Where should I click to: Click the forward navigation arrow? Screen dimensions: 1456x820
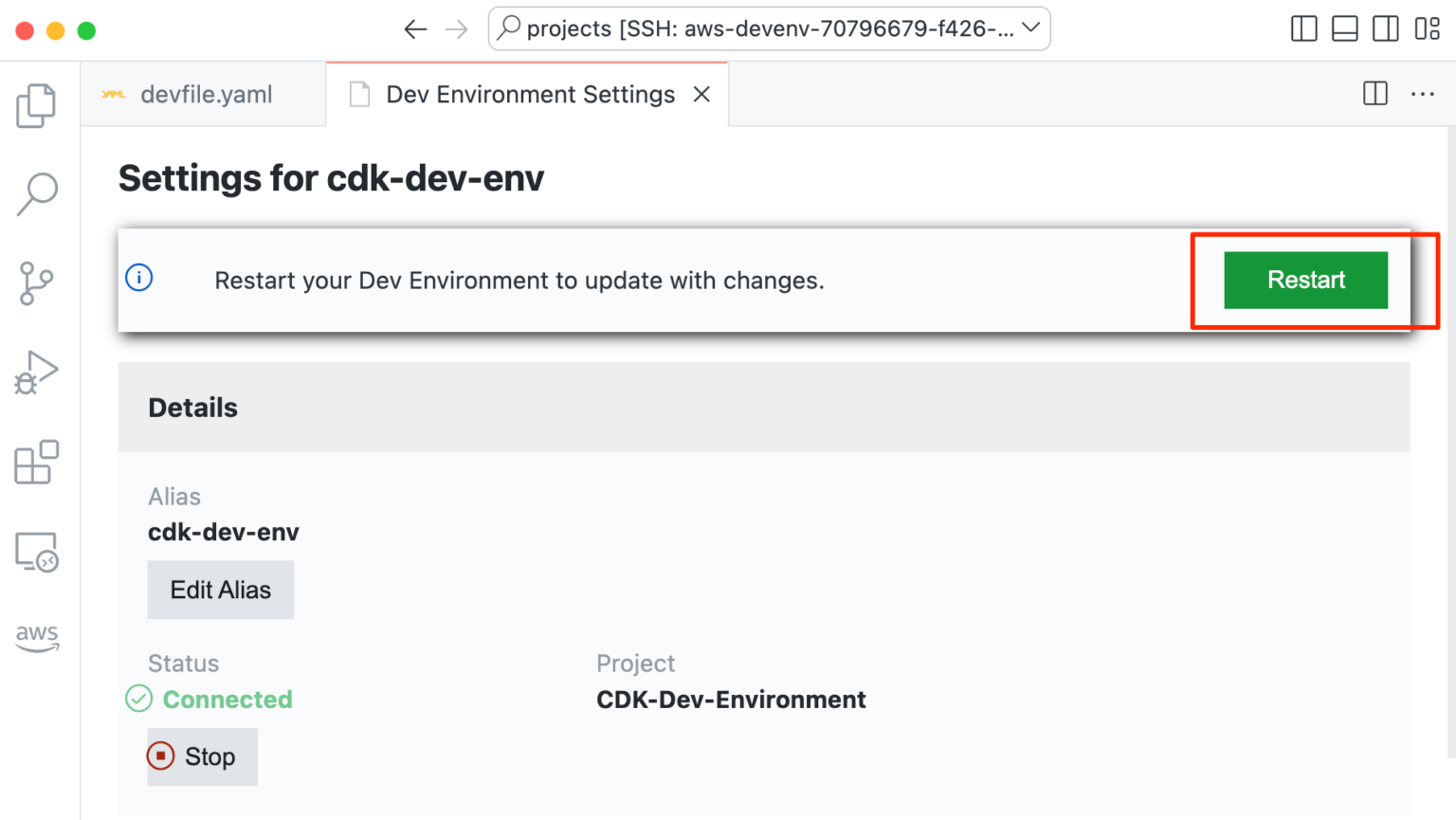point(457,28)
